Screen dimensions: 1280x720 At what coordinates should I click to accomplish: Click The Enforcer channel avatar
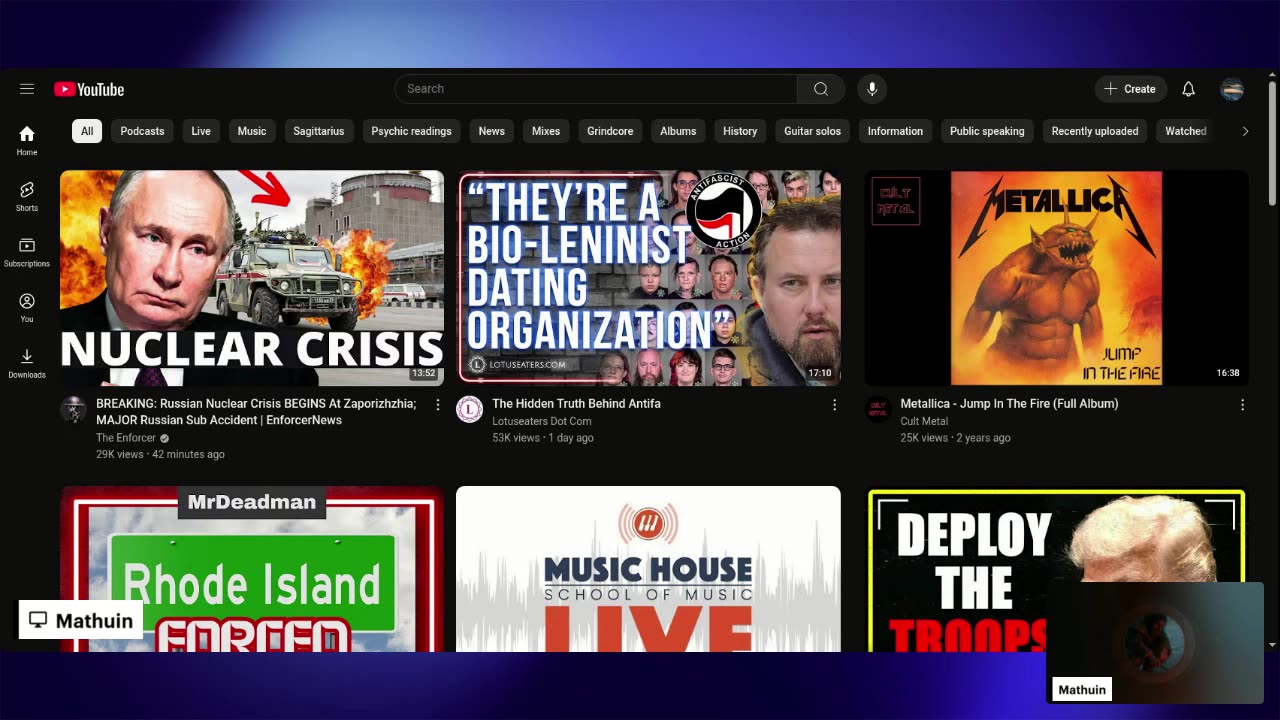73,409
